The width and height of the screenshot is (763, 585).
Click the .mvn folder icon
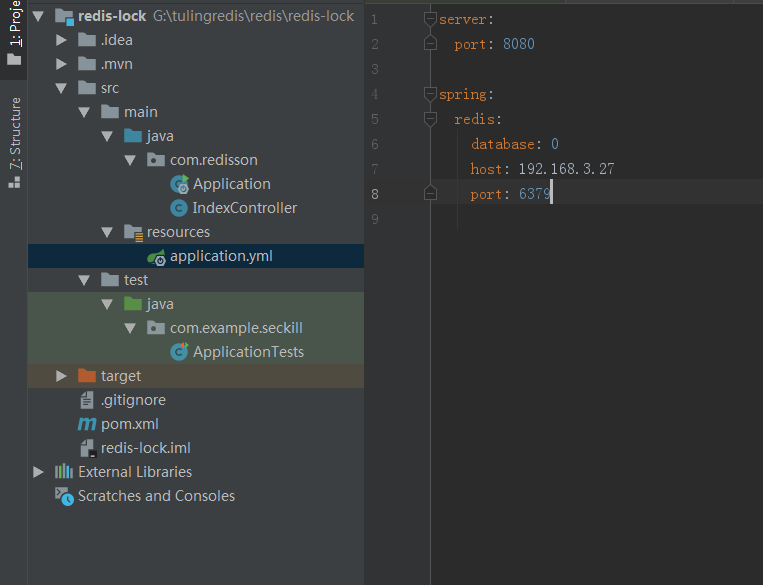(87, 63)
